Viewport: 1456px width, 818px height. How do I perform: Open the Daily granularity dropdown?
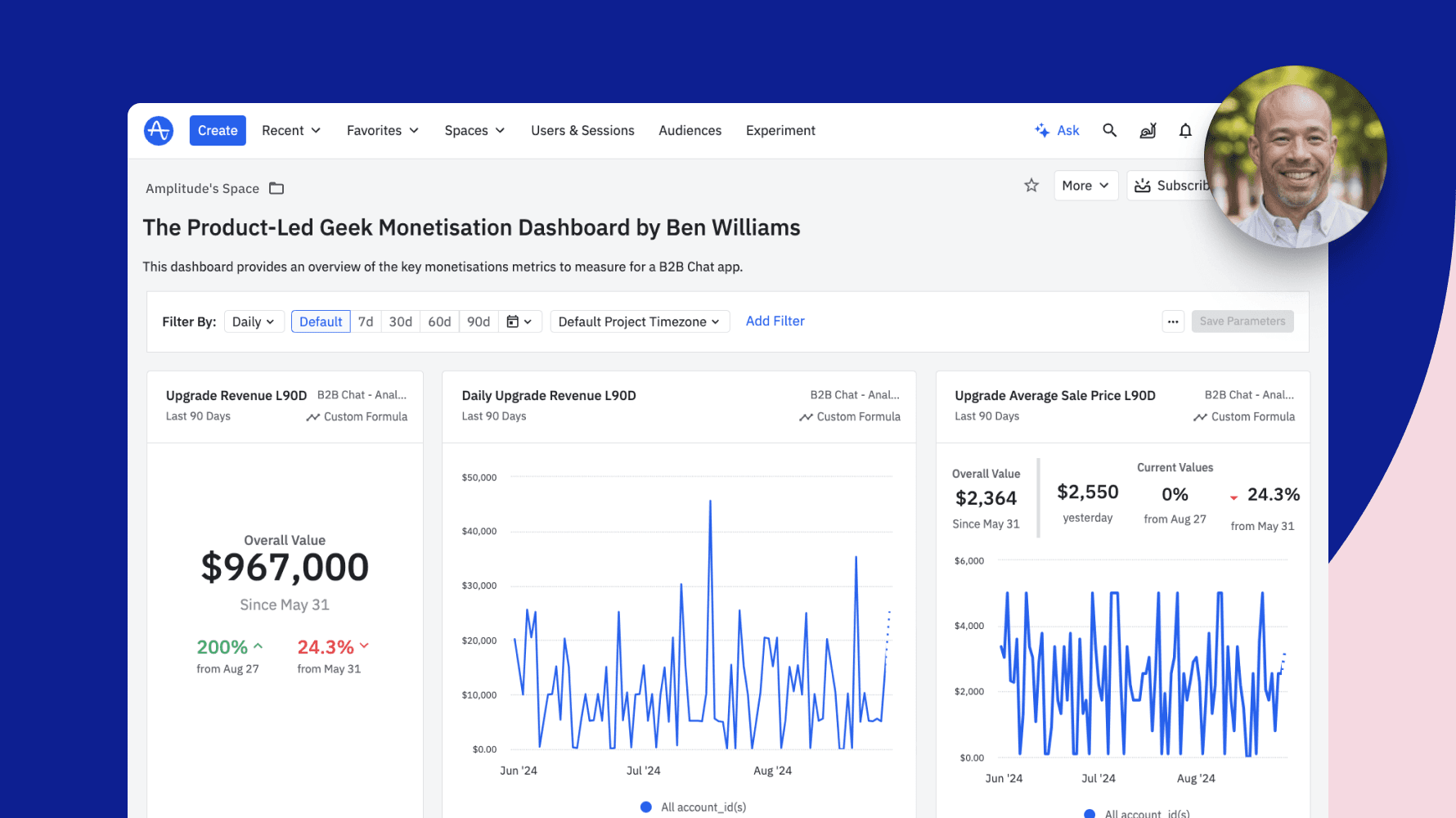(x=254, y=321)
